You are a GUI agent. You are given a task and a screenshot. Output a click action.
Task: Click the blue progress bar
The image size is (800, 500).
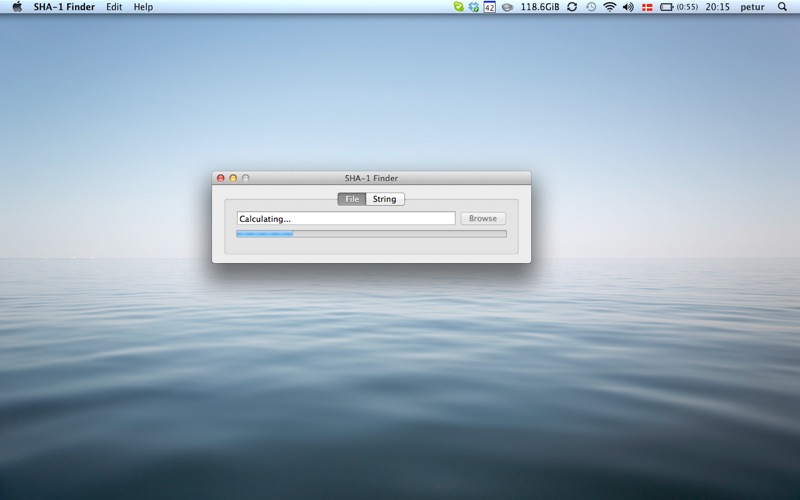coord(370,234)
